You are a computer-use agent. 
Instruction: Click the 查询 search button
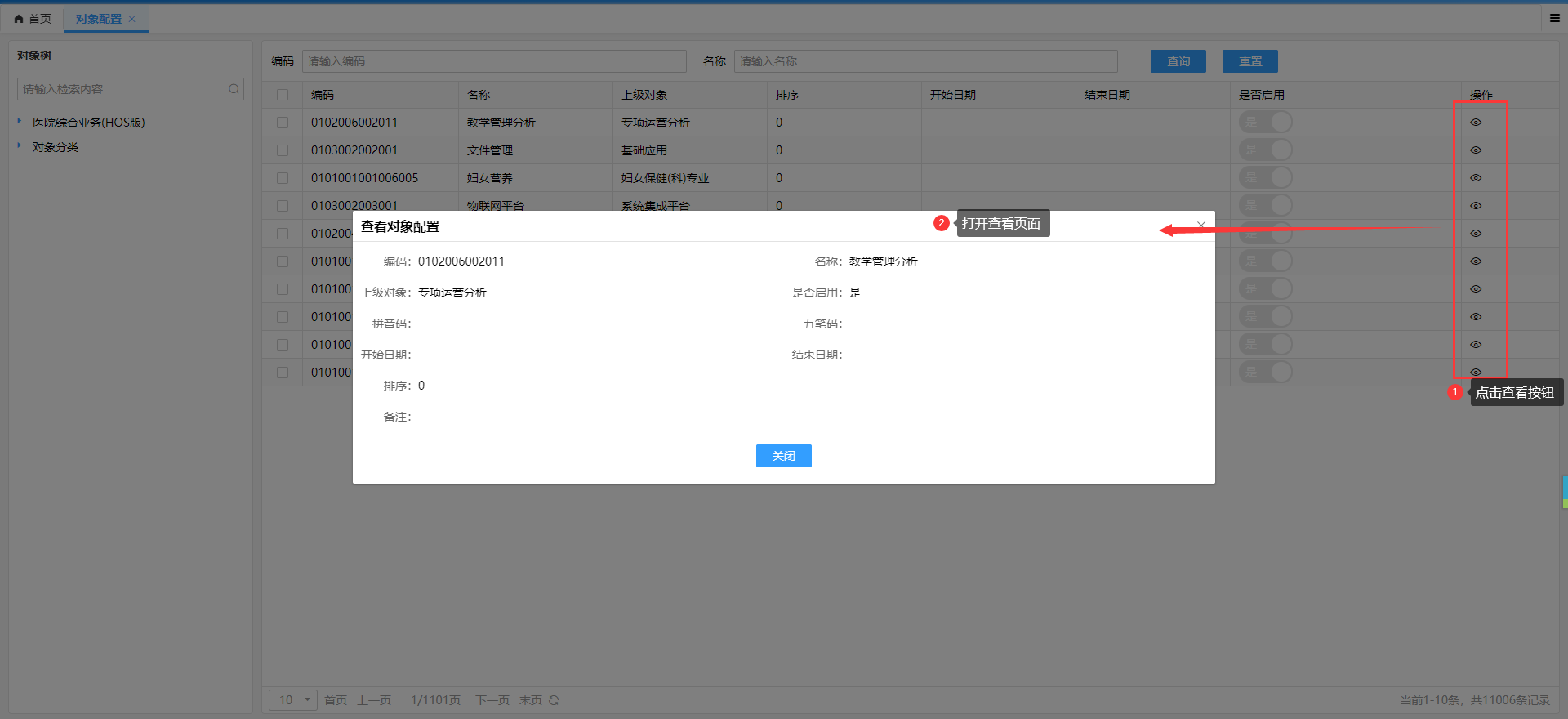pos(1178,61)
